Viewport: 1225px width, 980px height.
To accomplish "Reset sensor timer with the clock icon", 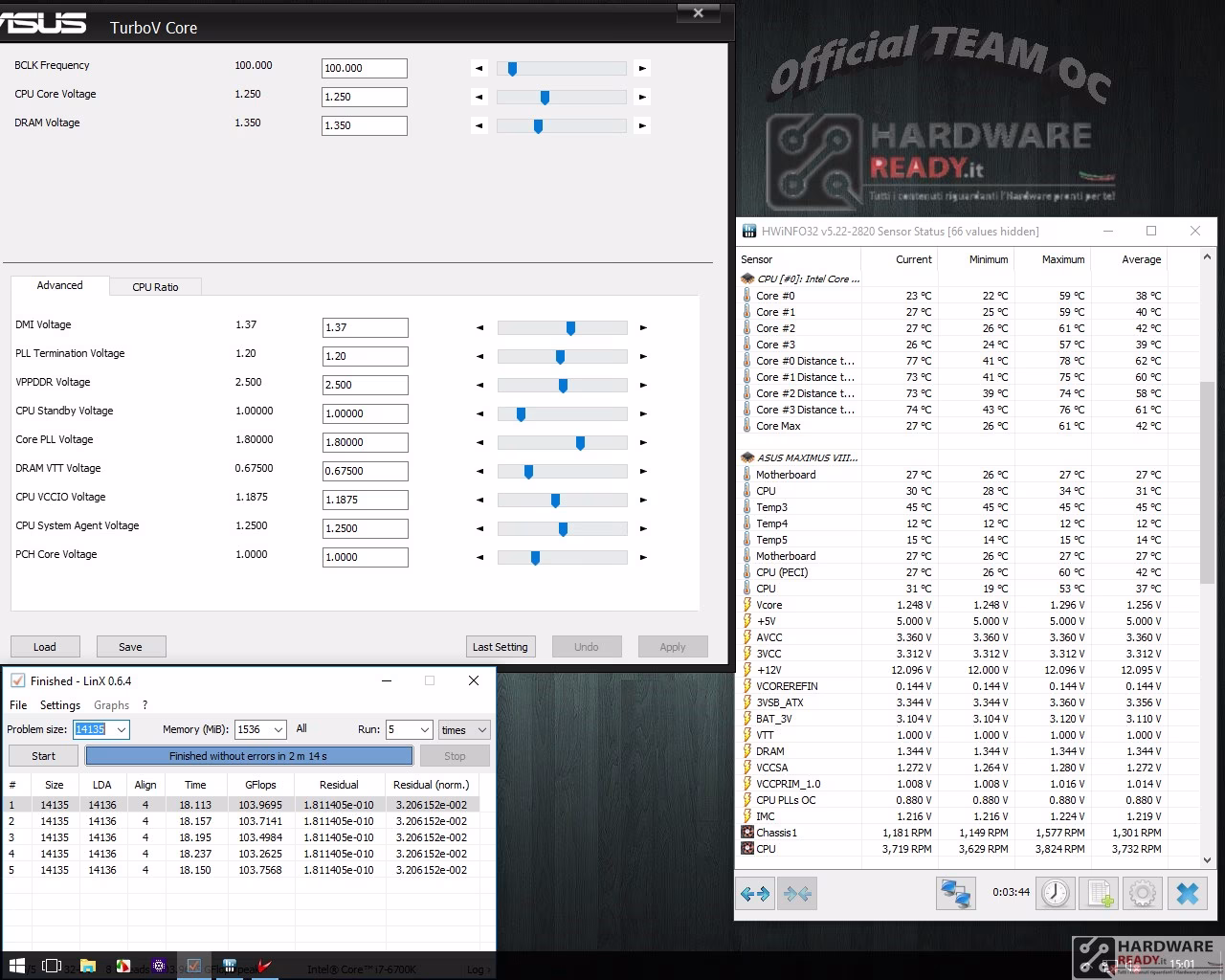I will pos(1056,894).
